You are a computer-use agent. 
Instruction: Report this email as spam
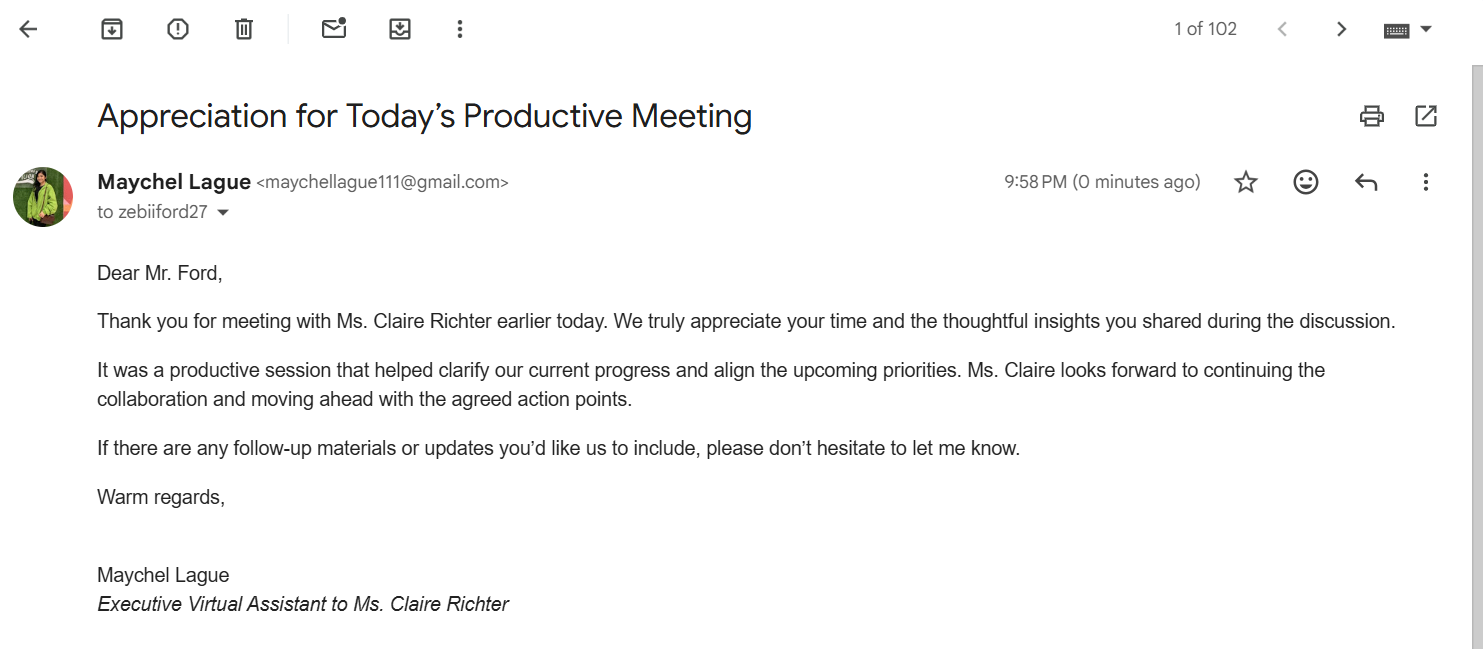pos(178,29)
